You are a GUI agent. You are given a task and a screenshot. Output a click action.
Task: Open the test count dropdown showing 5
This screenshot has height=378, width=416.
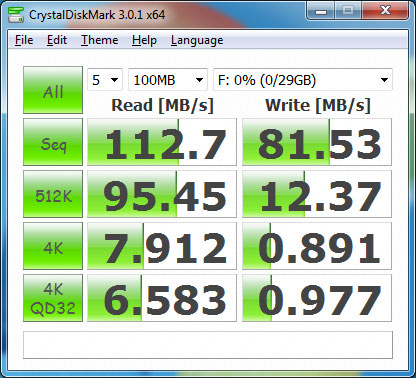click(x=105, y=80)
